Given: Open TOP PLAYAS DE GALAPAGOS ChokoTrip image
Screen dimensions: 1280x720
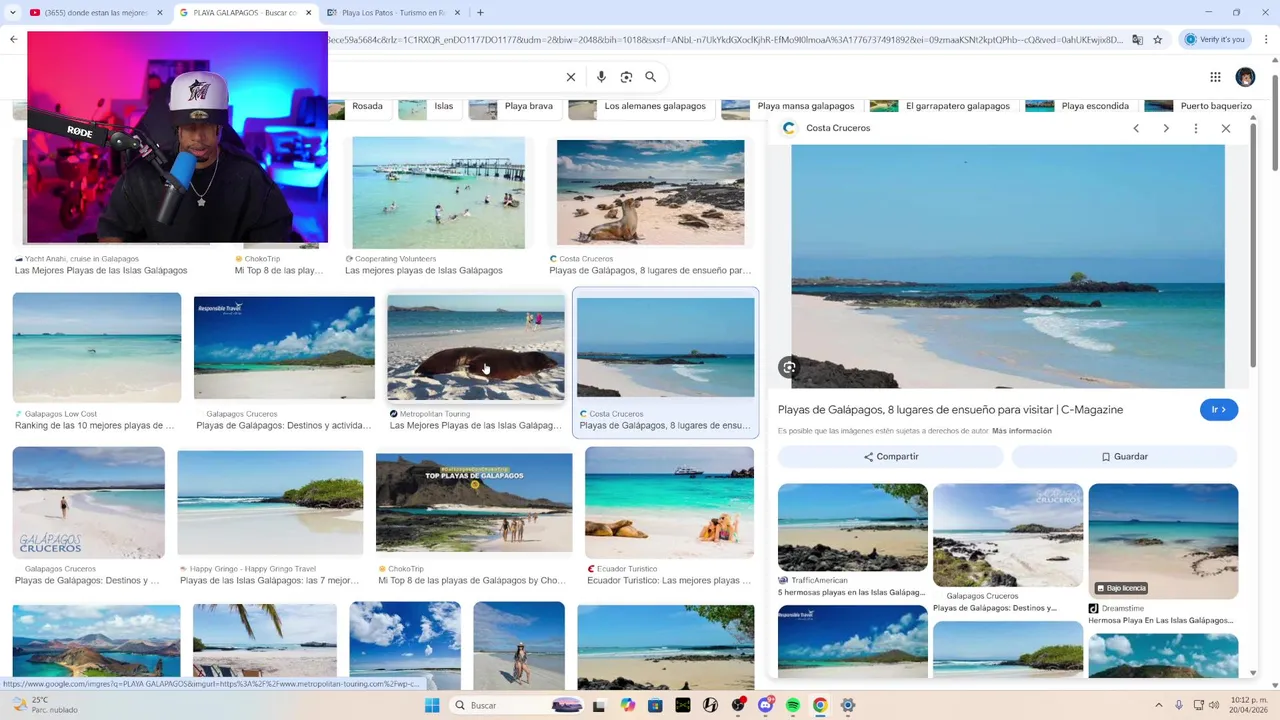Looking at the screenshot, I should point(474,503).
